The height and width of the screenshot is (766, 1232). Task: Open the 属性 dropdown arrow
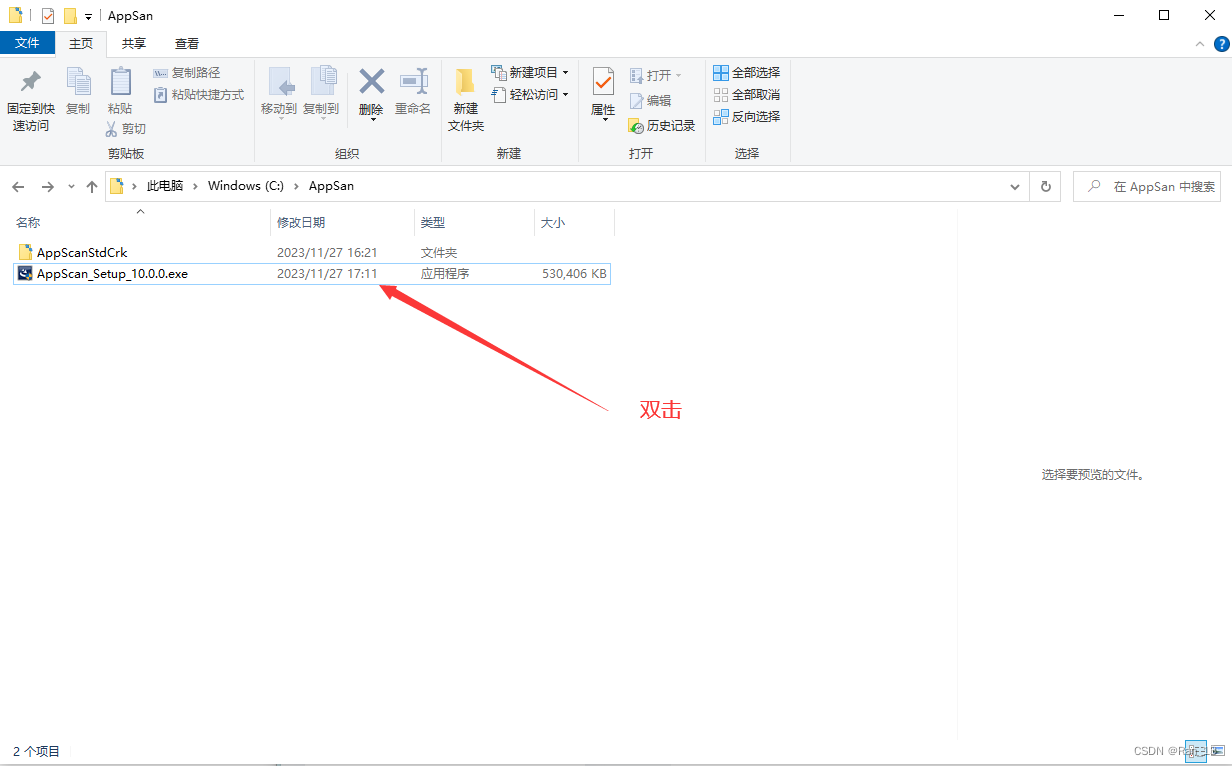[x=603, y=120]
